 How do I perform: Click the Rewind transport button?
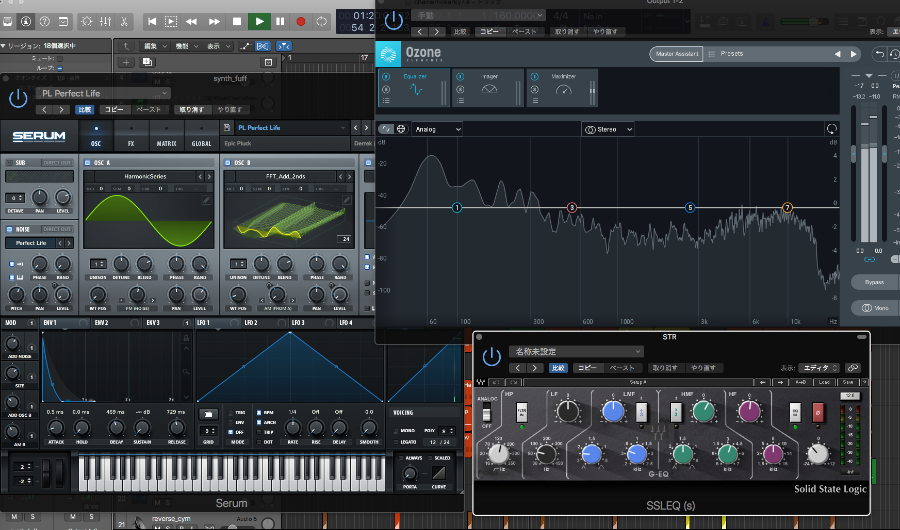tap(191, 21)
